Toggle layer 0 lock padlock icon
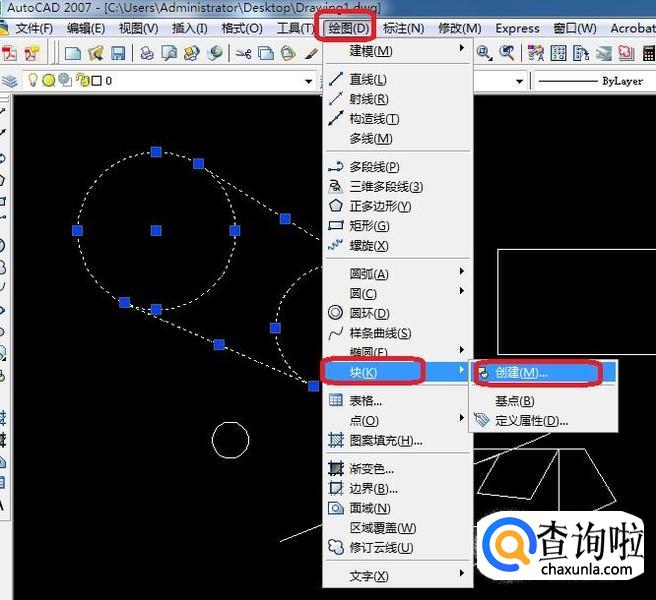This screenshot has width=656, height=600. 82,80
